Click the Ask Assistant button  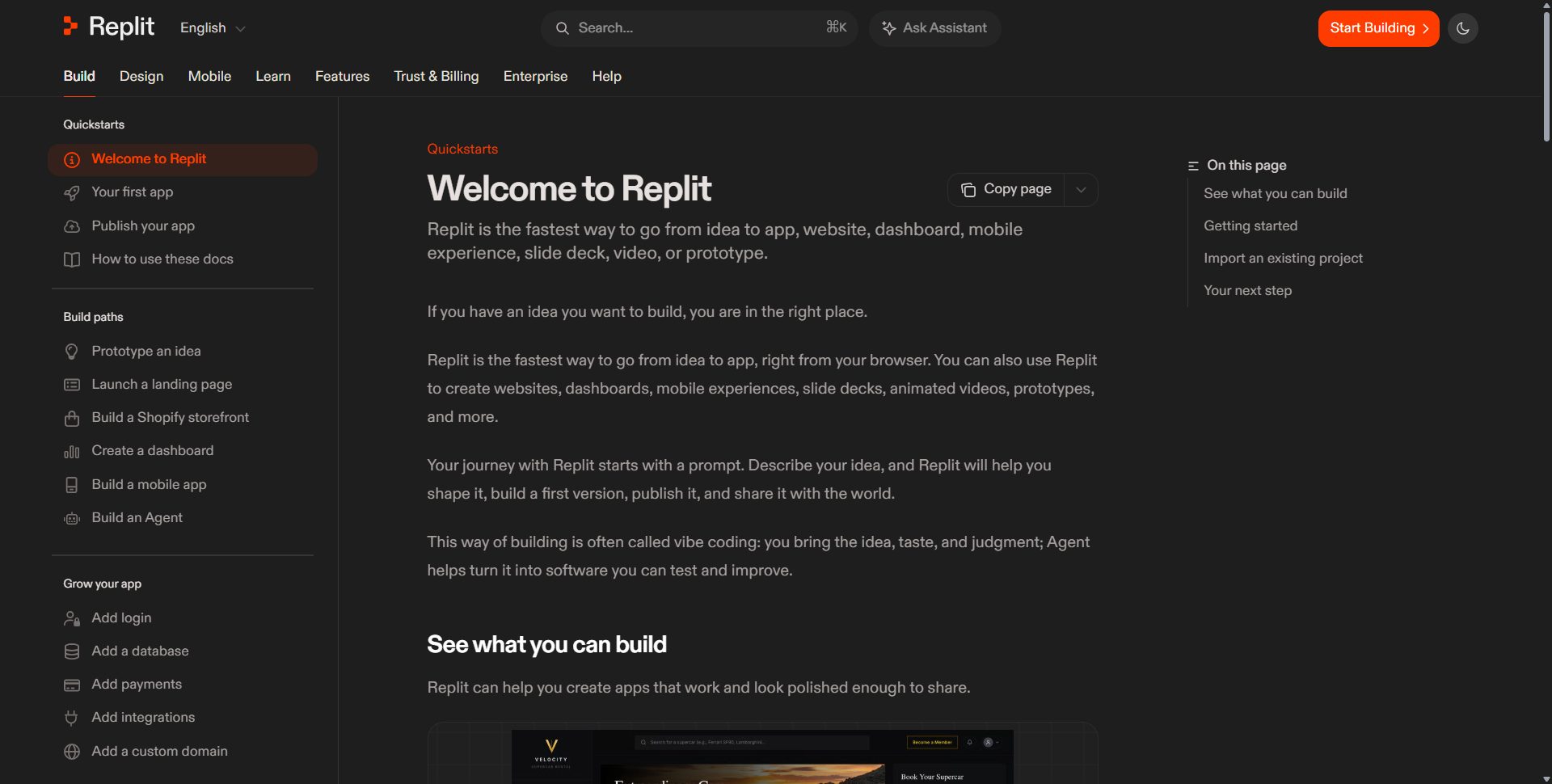point(934,28)
